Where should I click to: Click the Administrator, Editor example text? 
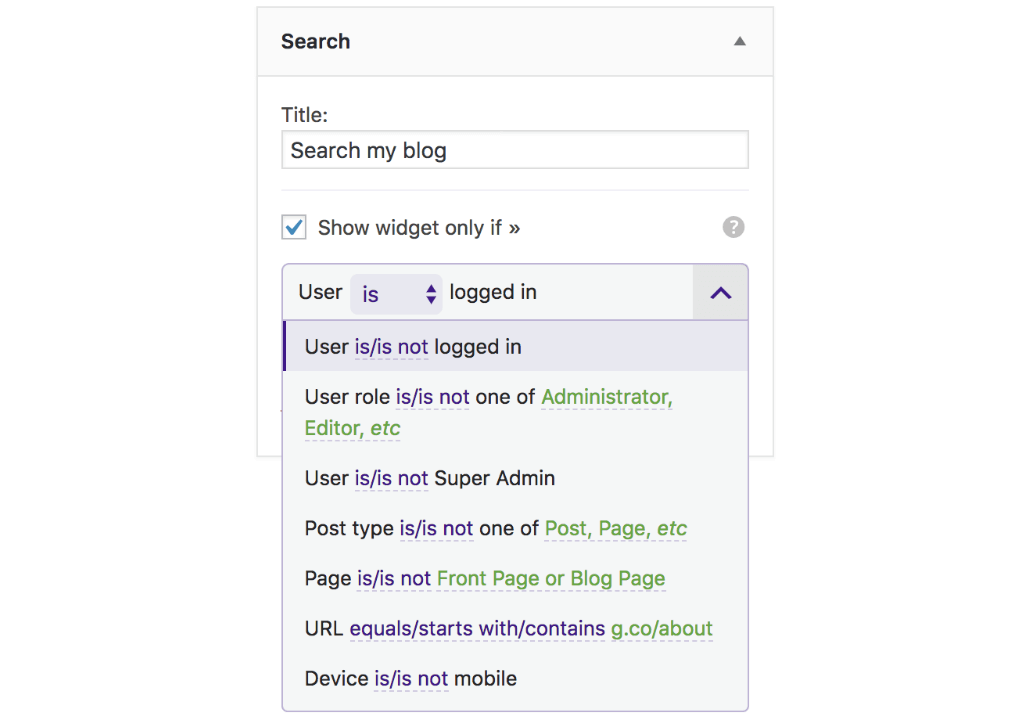pyautogui.click(x=488, y=412)
